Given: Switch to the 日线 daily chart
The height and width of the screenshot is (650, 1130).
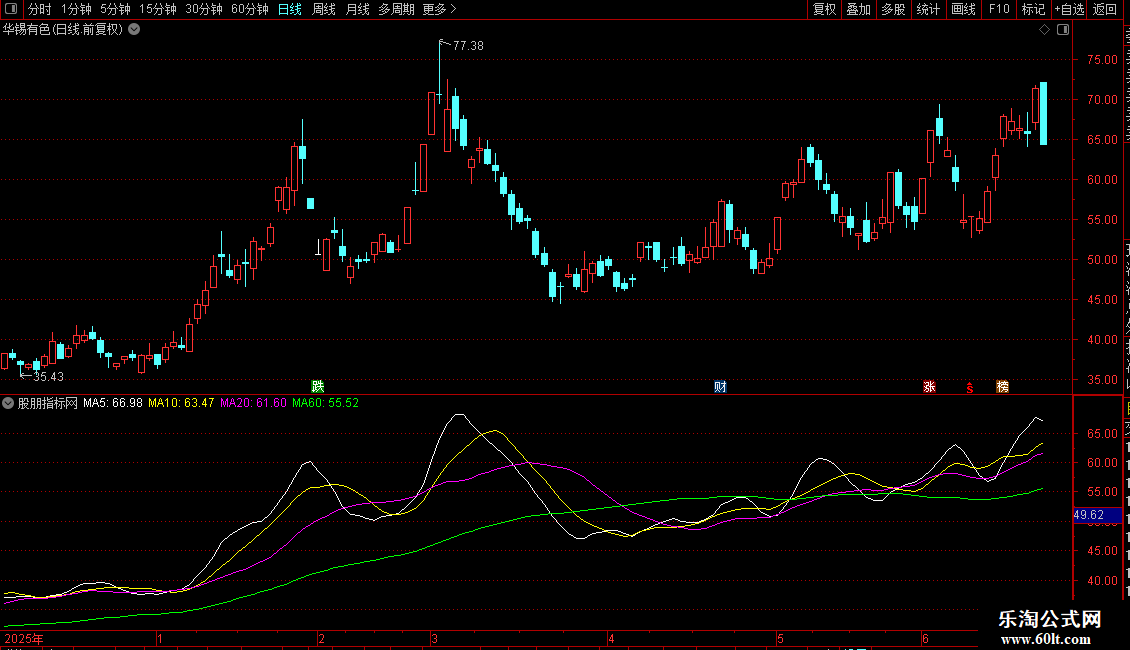Looking at the screenshot, I should [x=290, y=9].
